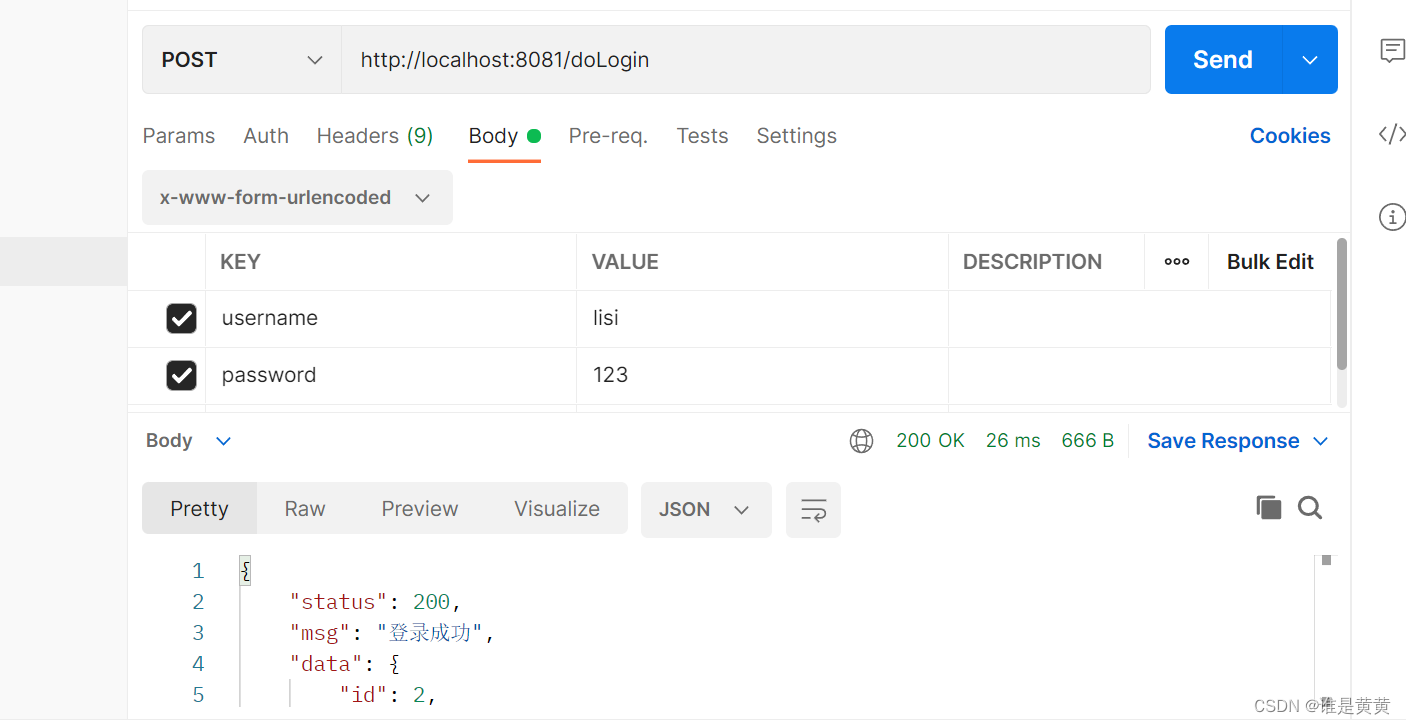Open the x-www-form-urlencoded body type dropdown
The height and width of the screenshot is (724, 1406).
(297, 198)
